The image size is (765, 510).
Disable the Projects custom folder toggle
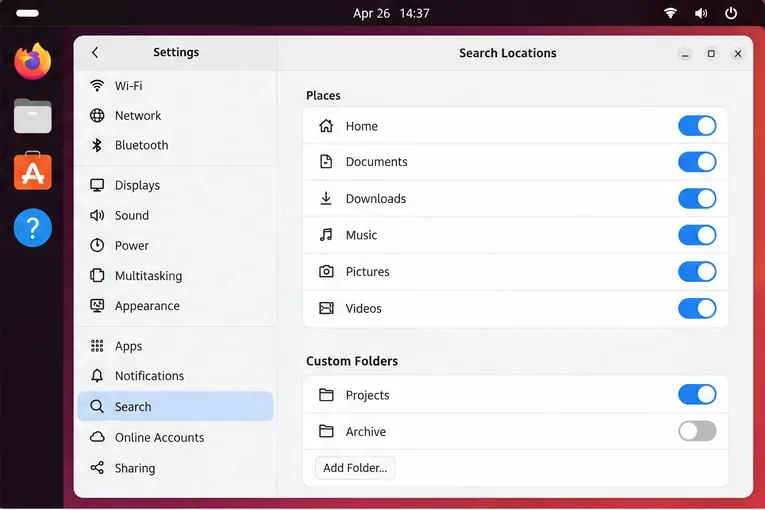click(x=697, y=394)
